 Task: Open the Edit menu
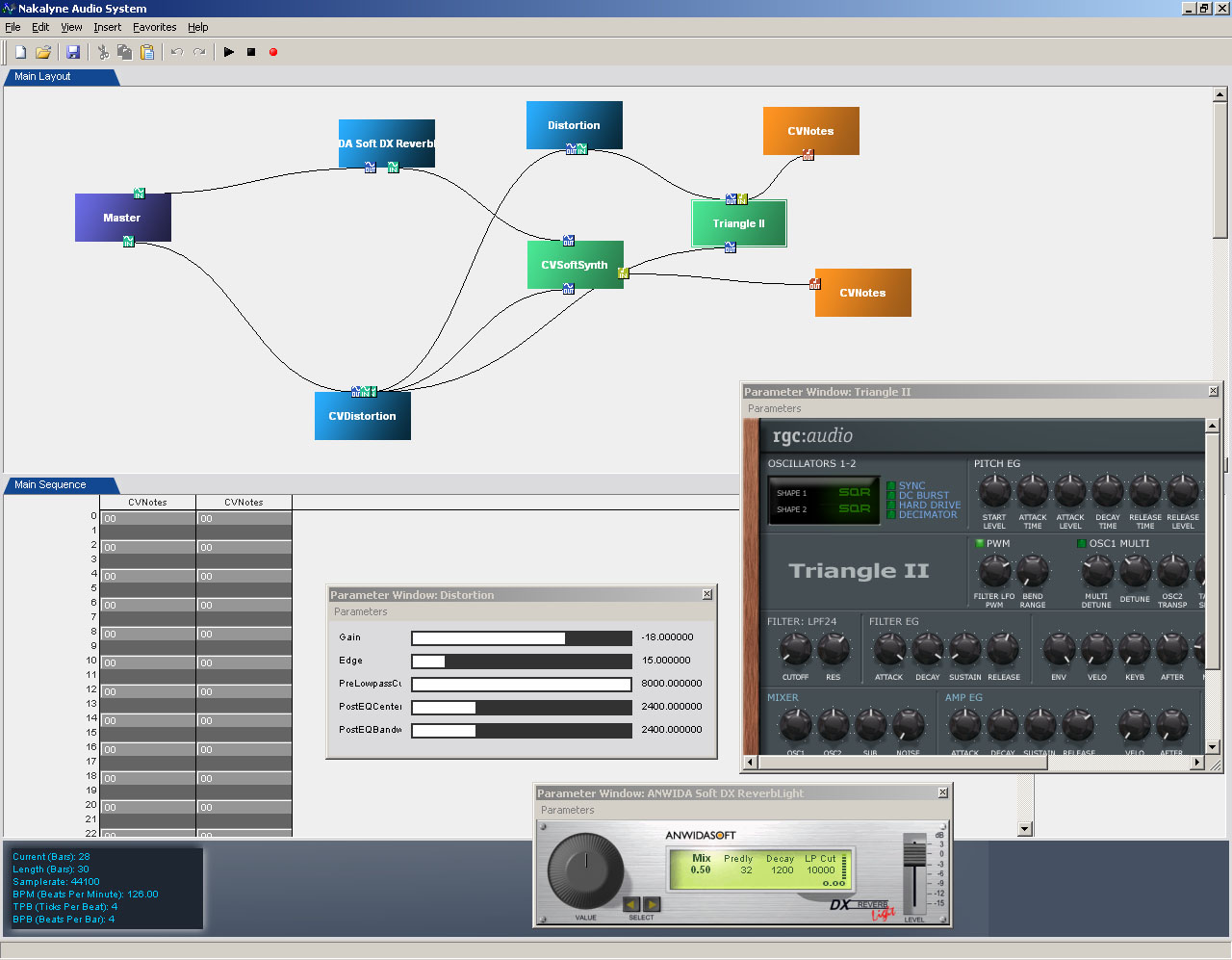pyautogui.click(x=40, y=27)
